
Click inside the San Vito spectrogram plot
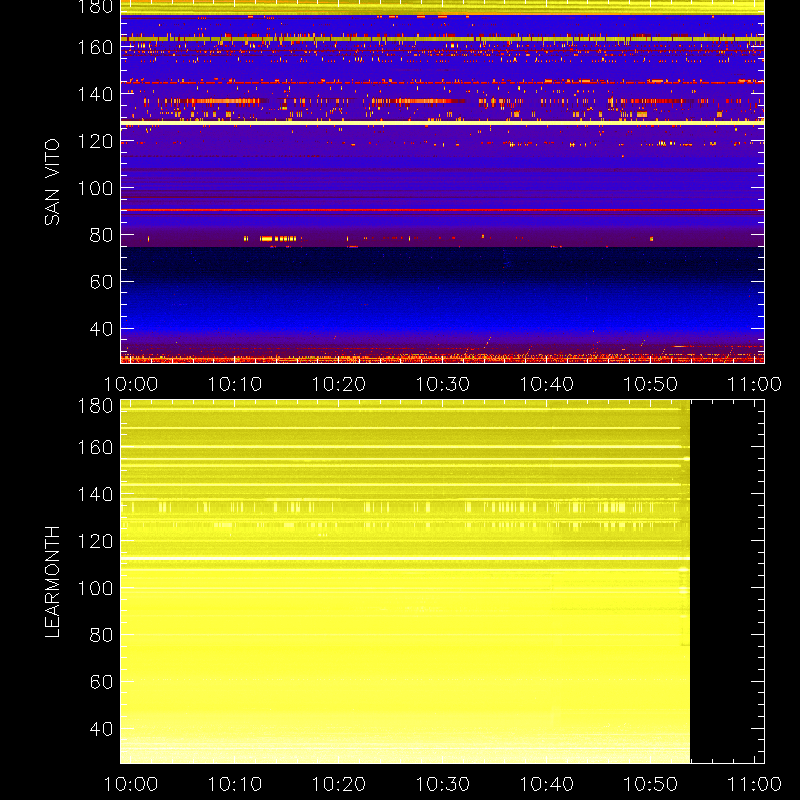pyautogui.click(x=442, y=182)
